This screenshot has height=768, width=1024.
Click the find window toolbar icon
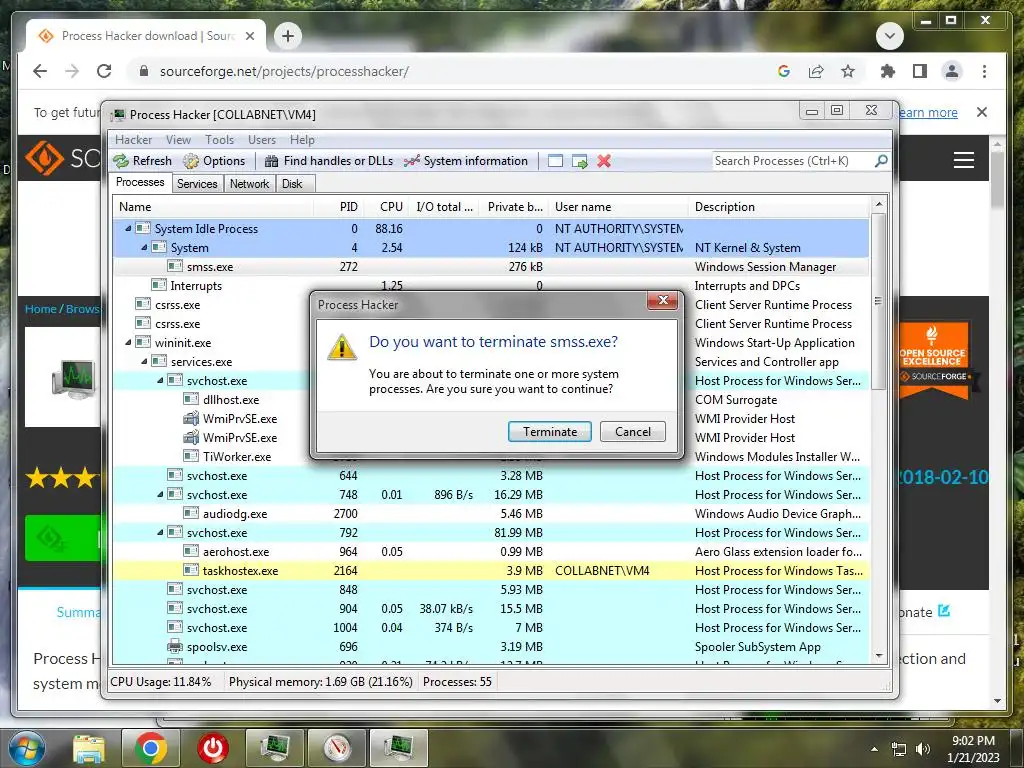tap(555, 161)
